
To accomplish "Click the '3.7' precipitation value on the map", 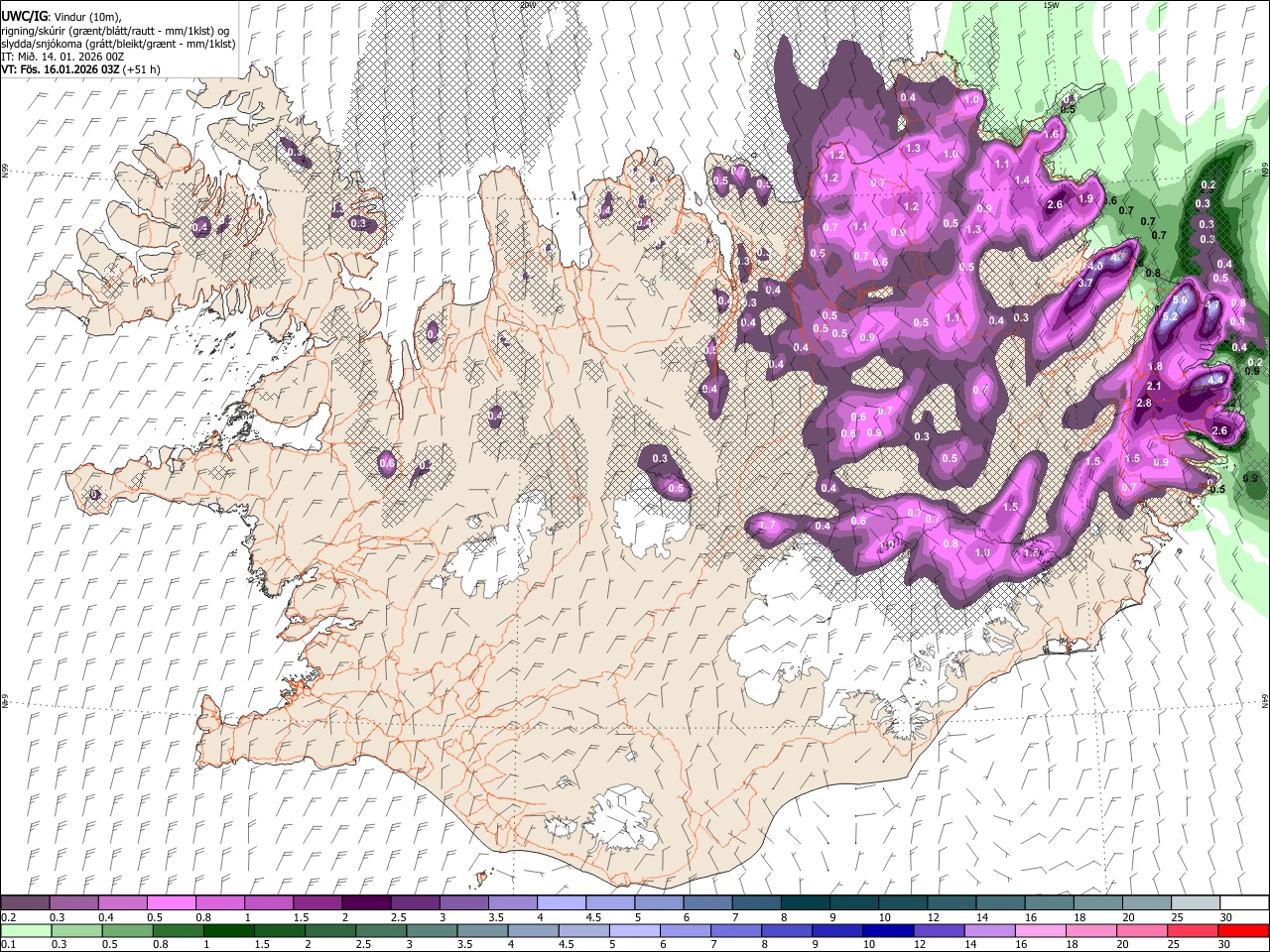I will (x=1084, y=283).
